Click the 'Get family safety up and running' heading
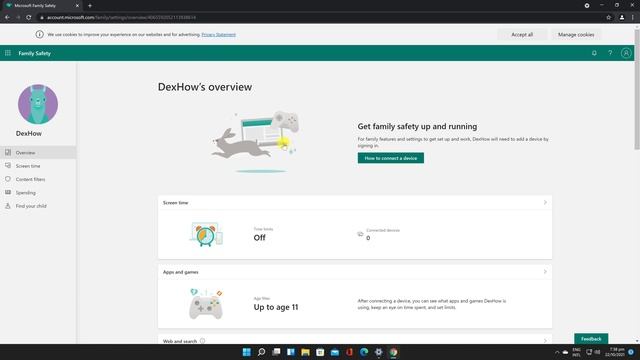Viewport: 640px width, 360px height. click(417, 127)
